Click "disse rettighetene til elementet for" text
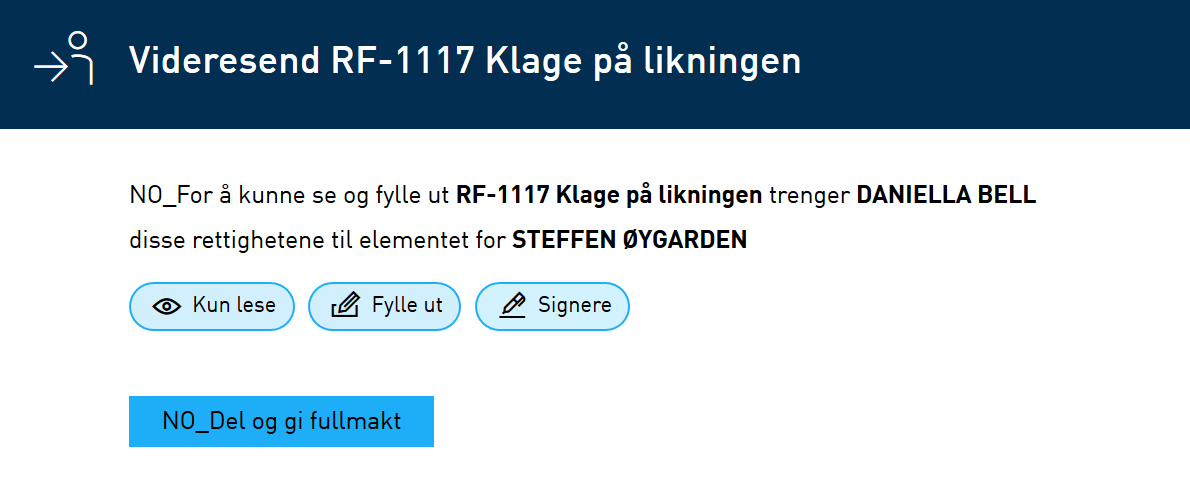1190x493 pixels. tap(317, 240)
